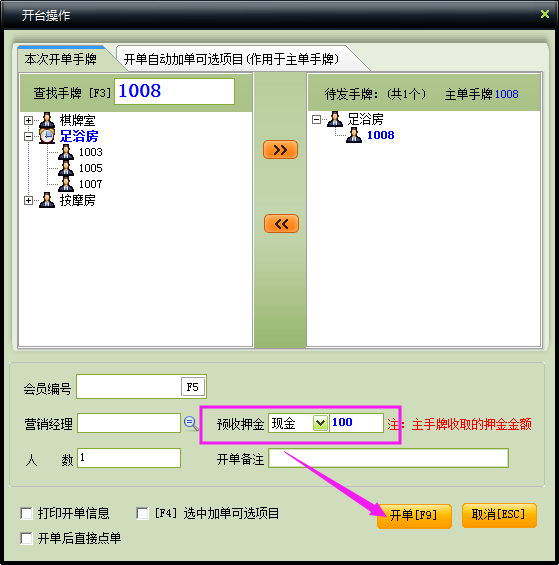Image resolution: width=559 pixels, height=565 pixels.
Task: Open the 现金 deposit payment dropdown
Action: click(320, 423)
